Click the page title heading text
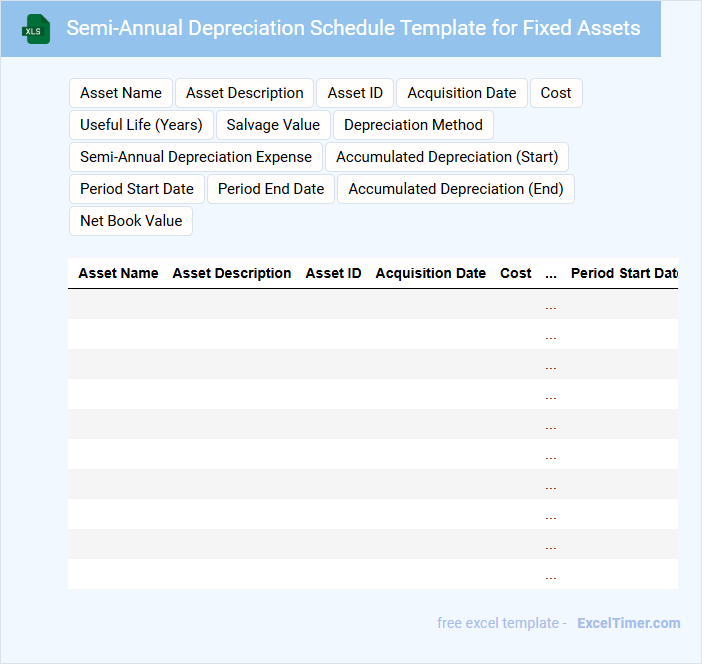 [x=353, y=28]
